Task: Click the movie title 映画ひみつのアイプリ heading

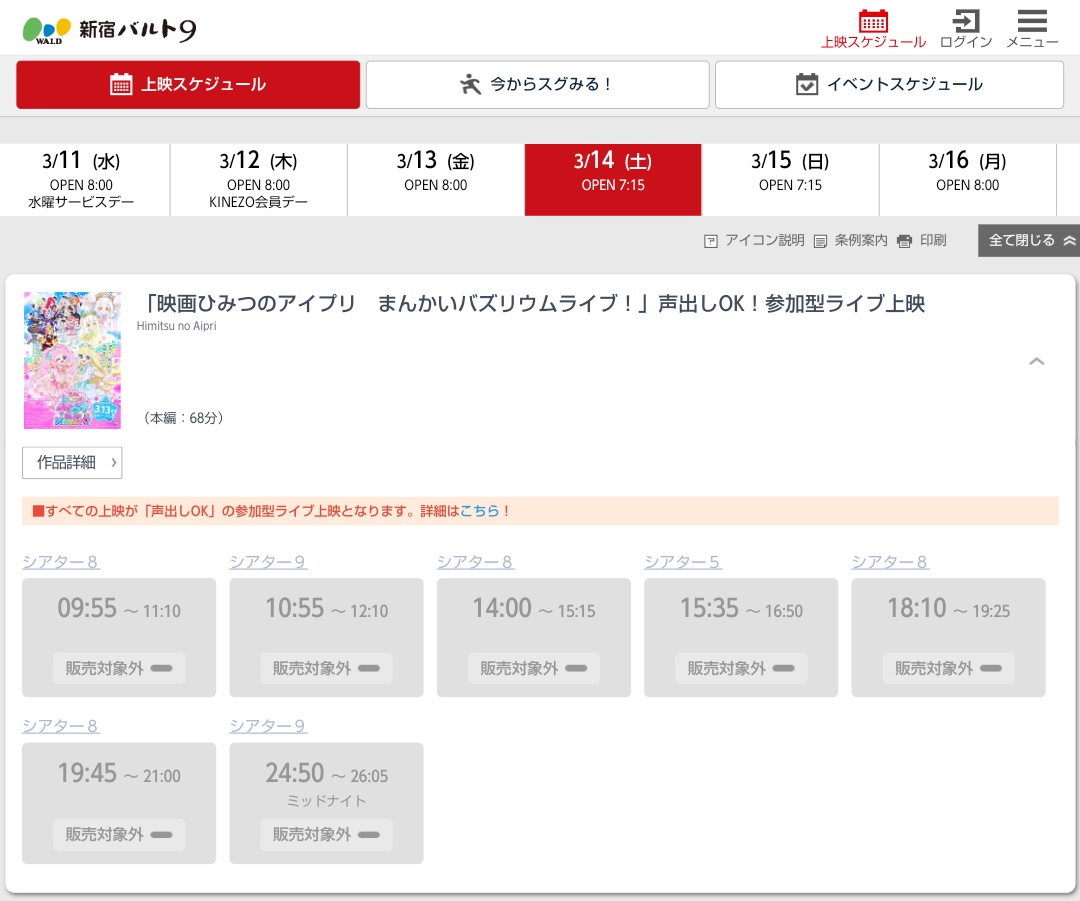Action: click(x=534, y=304)
